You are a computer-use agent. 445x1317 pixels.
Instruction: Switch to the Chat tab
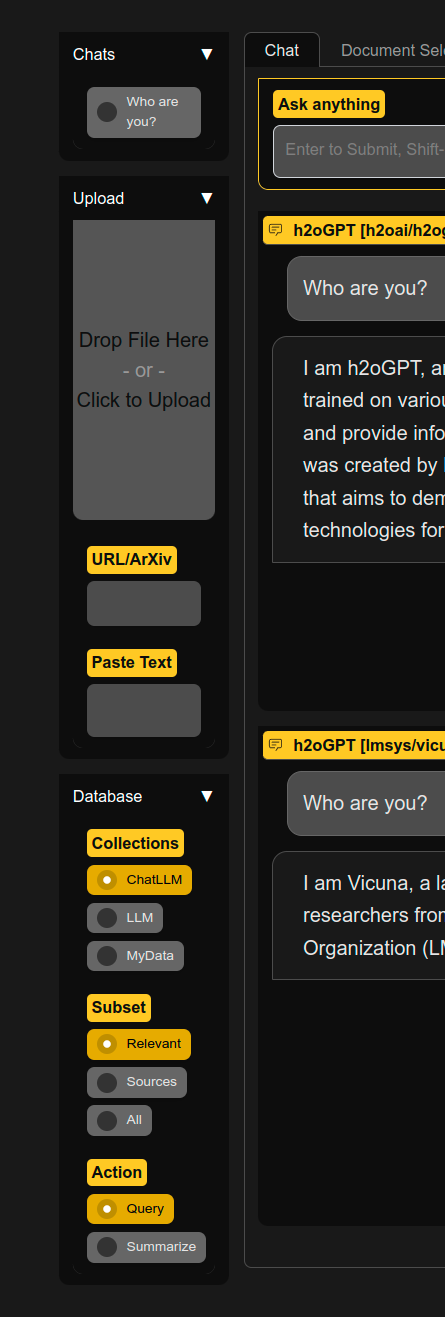(282, 50)
